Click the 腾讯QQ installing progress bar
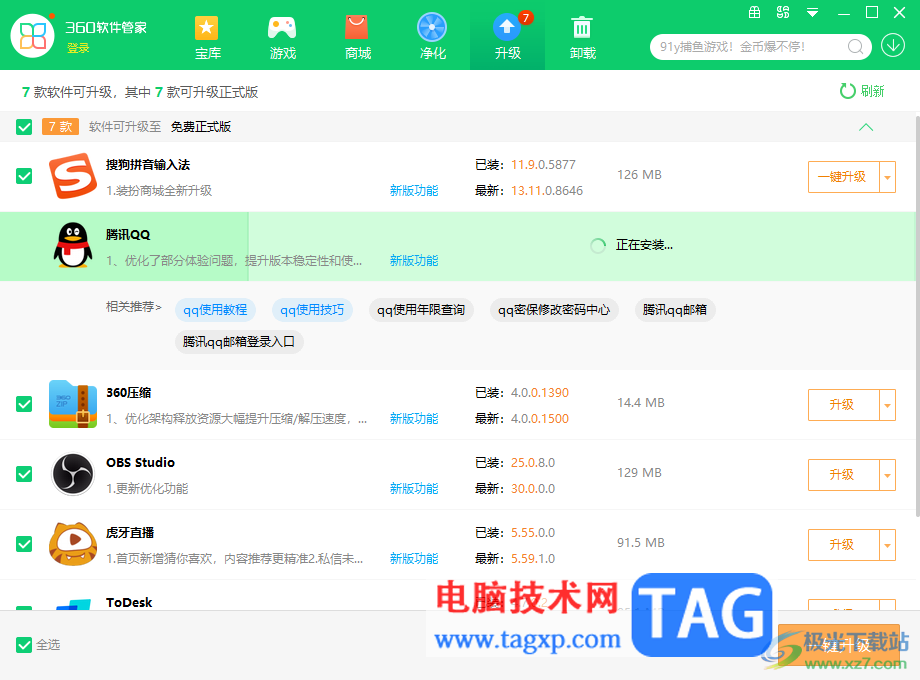This screenshot has height=680, width=920. [x=458, y=246]
